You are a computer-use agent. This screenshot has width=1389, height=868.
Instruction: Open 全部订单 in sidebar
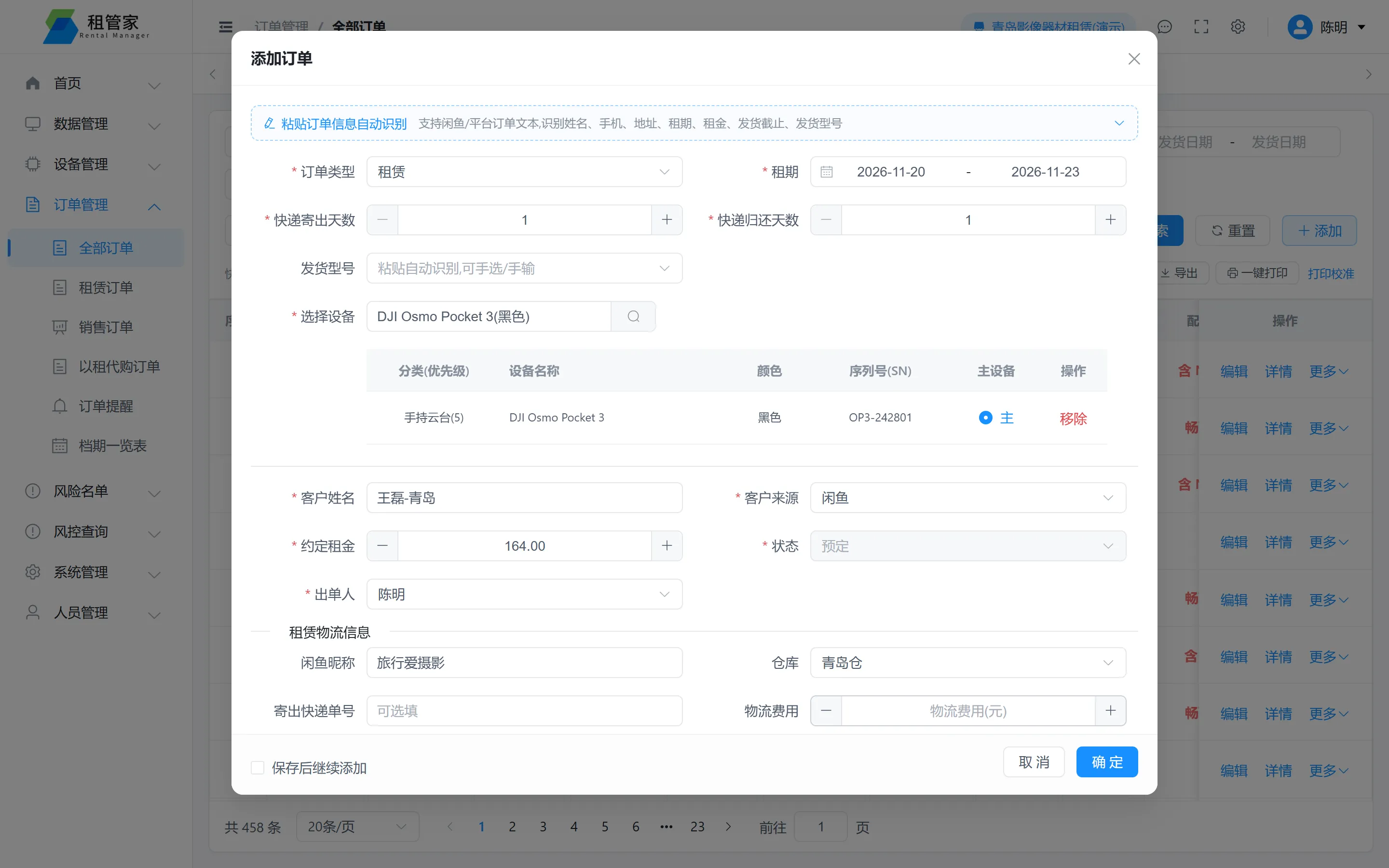pyautogui.click(x=96, y=248)
